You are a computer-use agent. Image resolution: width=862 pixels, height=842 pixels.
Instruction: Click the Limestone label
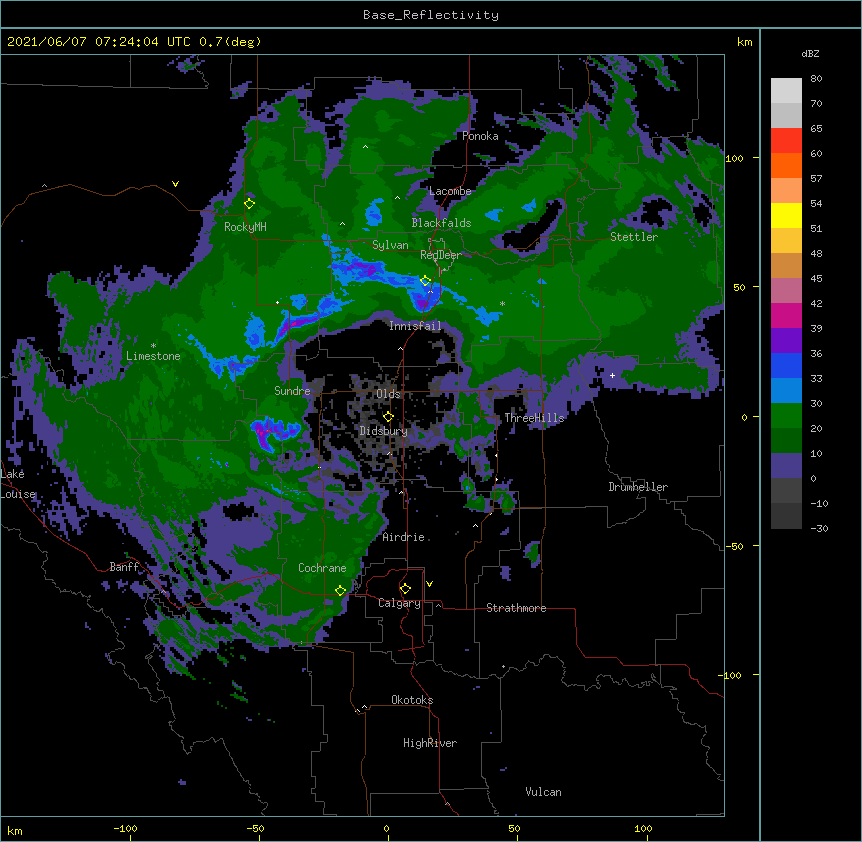[153, 356]
